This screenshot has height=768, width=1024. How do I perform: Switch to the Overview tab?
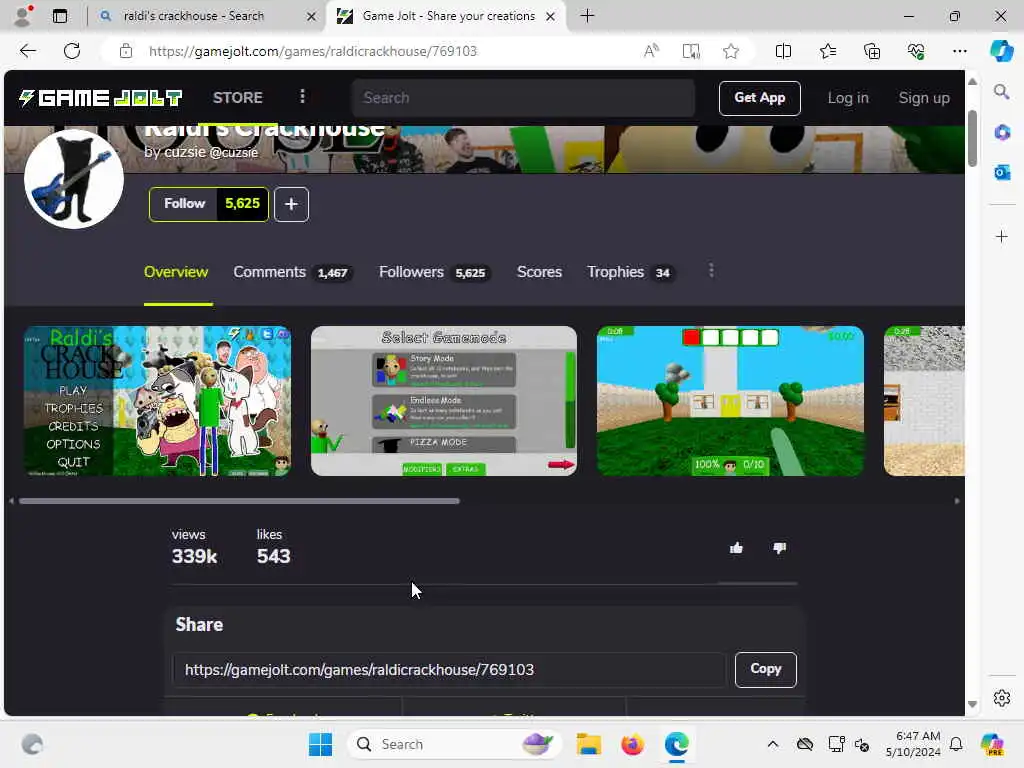pyautogui.click(x=176, y=272)
